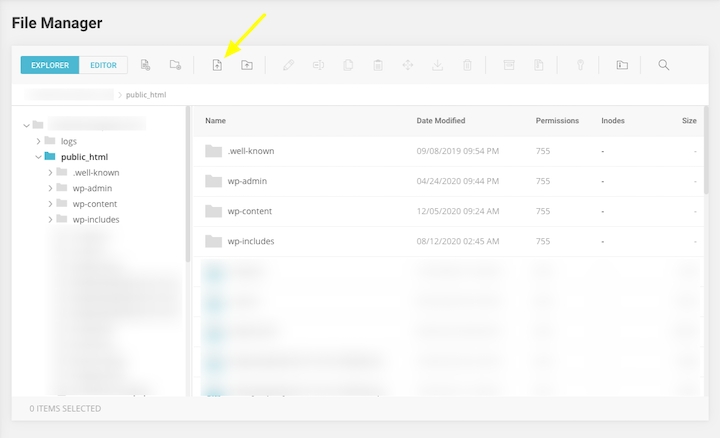Click the Extract archive icon

(539, 65)
